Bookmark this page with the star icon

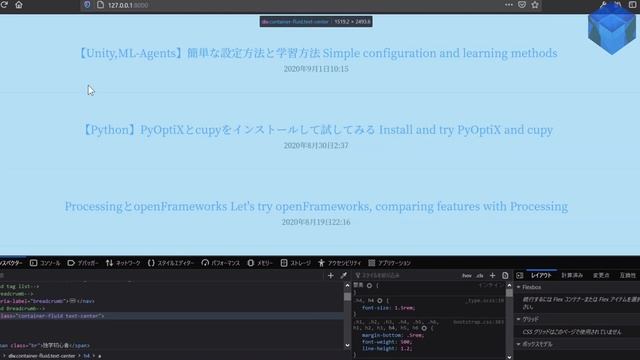535,5
